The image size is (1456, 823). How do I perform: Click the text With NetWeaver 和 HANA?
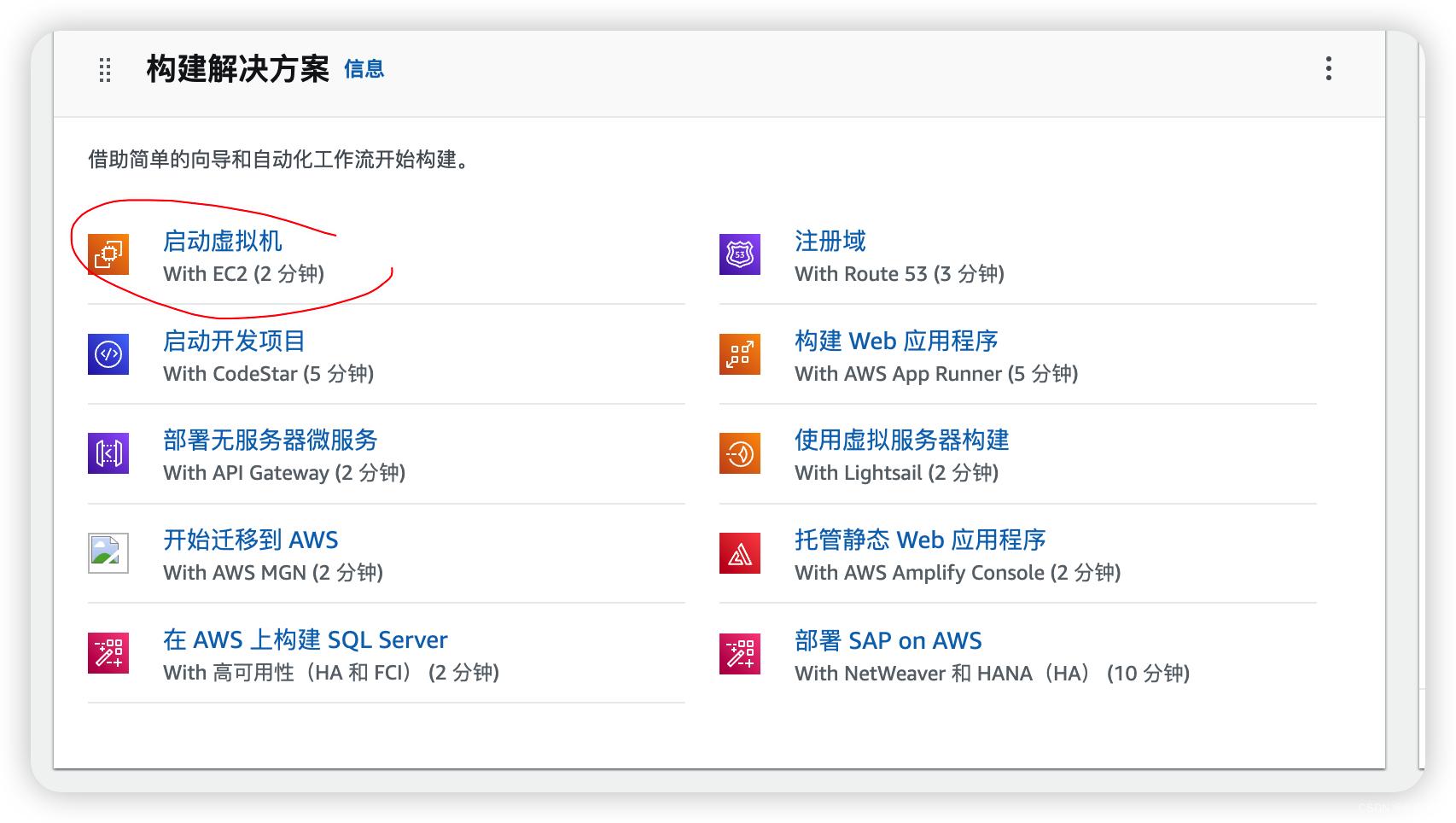point(913,674)
